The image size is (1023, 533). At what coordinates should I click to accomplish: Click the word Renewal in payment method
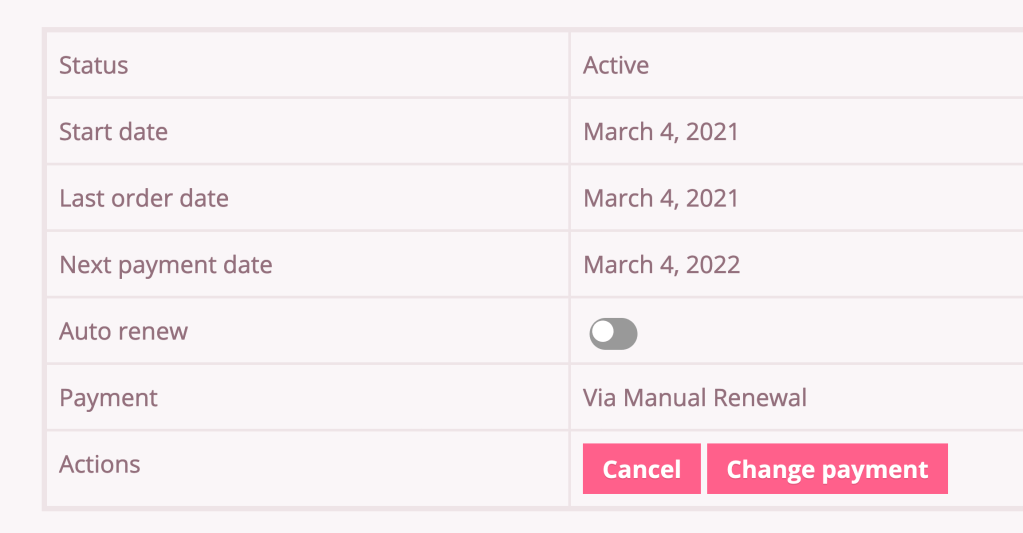click(760, 398)
